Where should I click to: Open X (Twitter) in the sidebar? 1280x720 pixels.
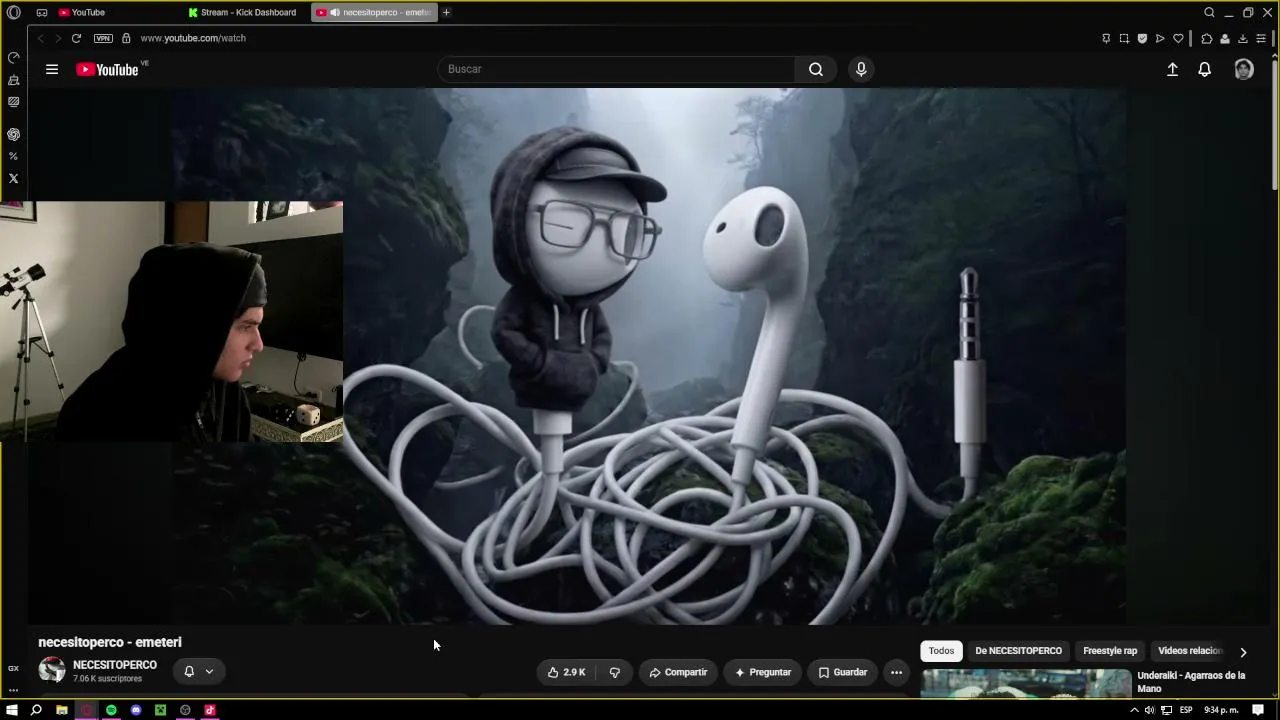13,178
